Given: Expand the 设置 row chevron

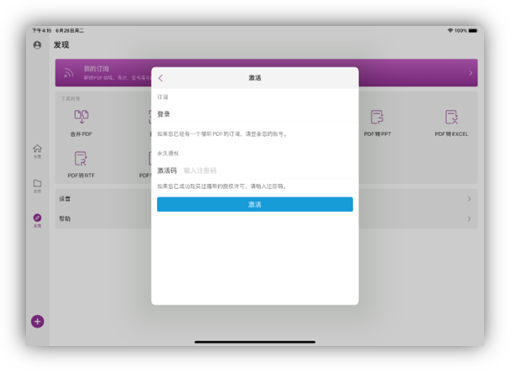Looking at the screenshot, I should (469, 199).
